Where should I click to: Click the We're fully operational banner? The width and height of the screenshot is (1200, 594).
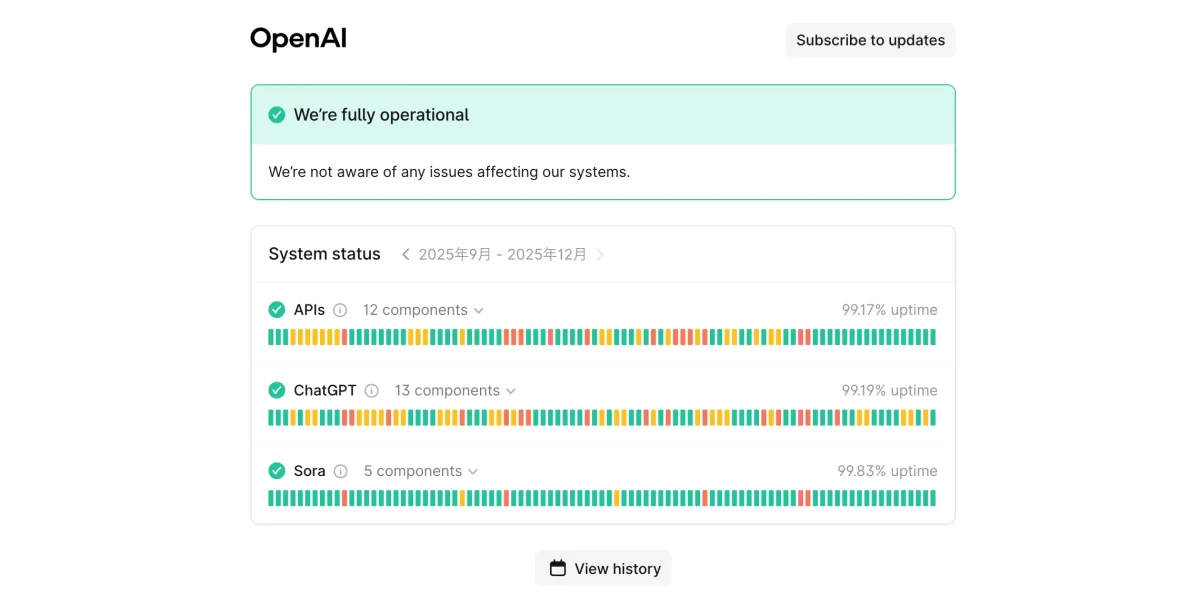tap(603, 115)
